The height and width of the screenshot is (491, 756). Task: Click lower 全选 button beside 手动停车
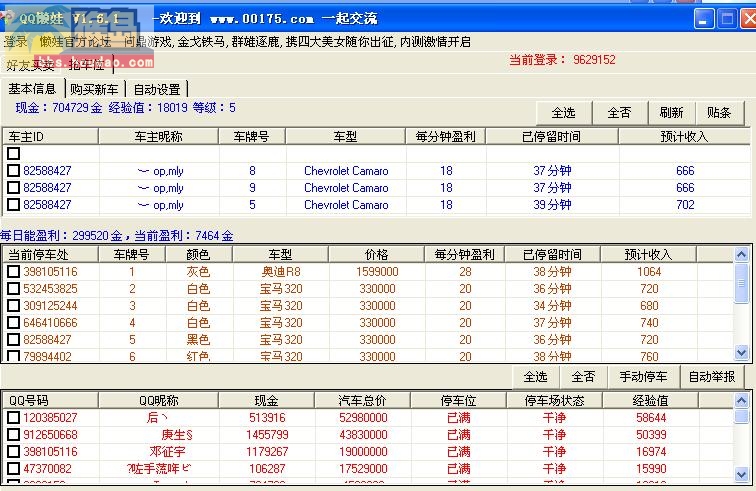coord(536,377)
